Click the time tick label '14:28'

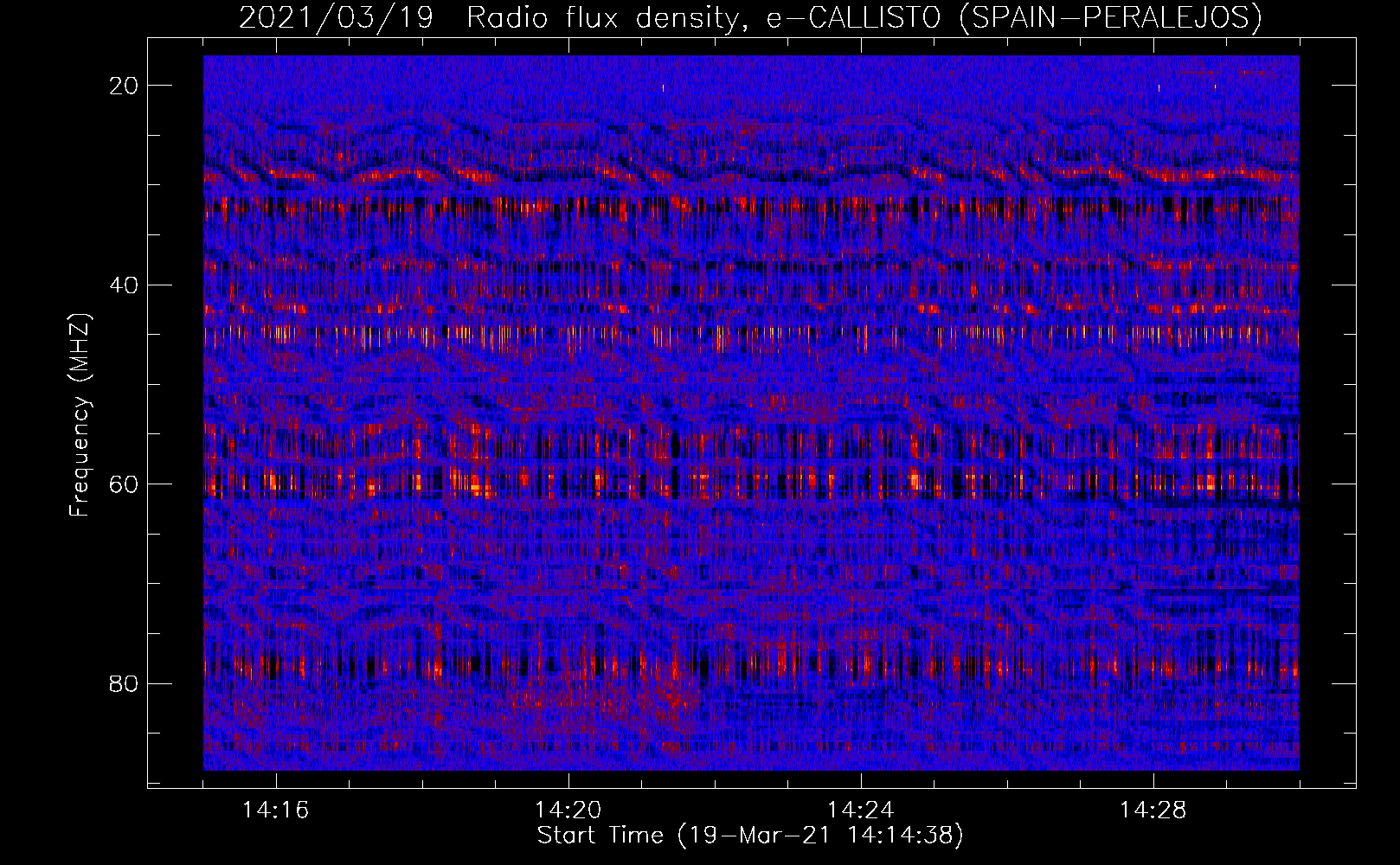1153,811
